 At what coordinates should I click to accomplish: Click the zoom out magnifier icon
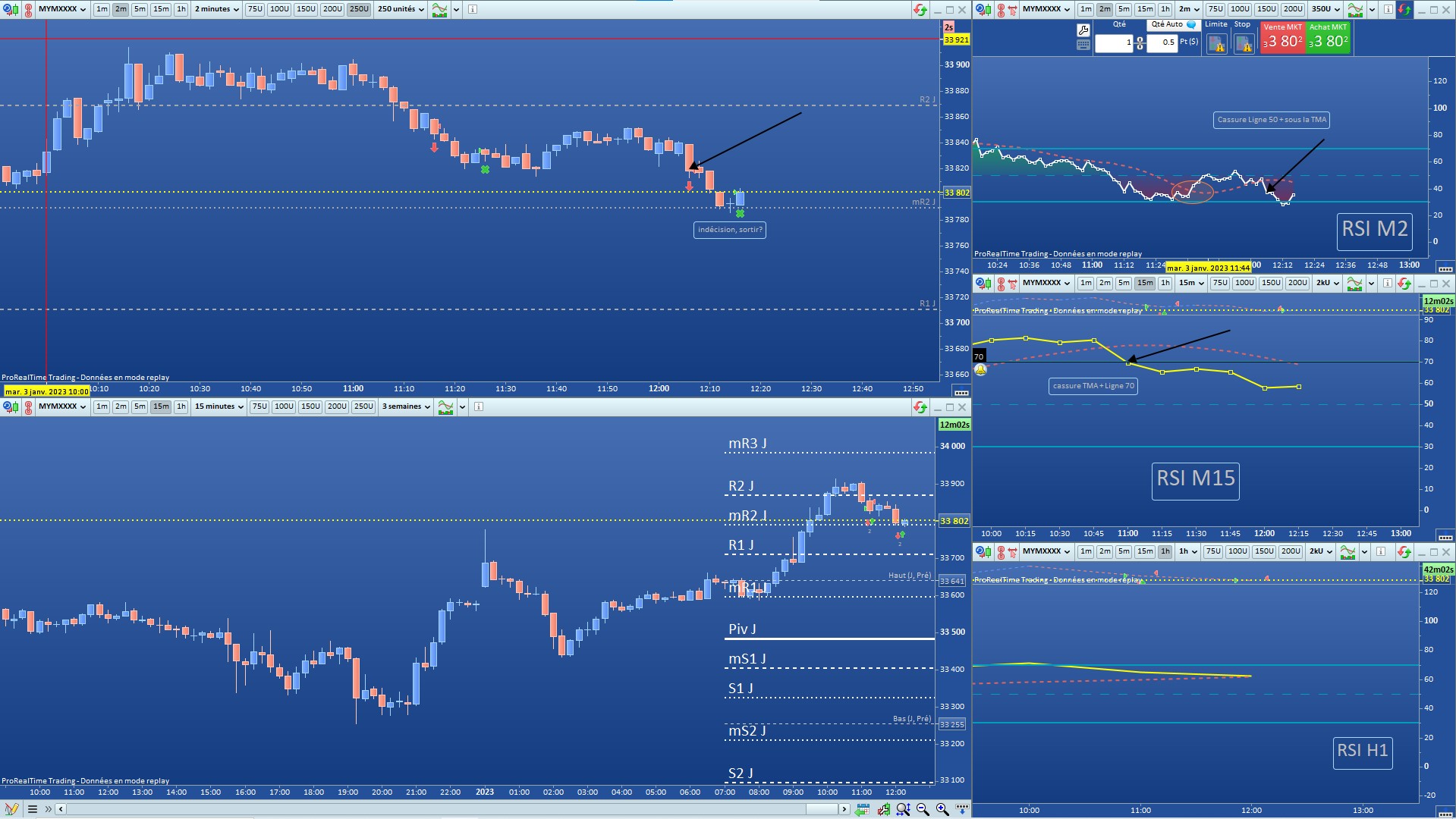[923, 810]
